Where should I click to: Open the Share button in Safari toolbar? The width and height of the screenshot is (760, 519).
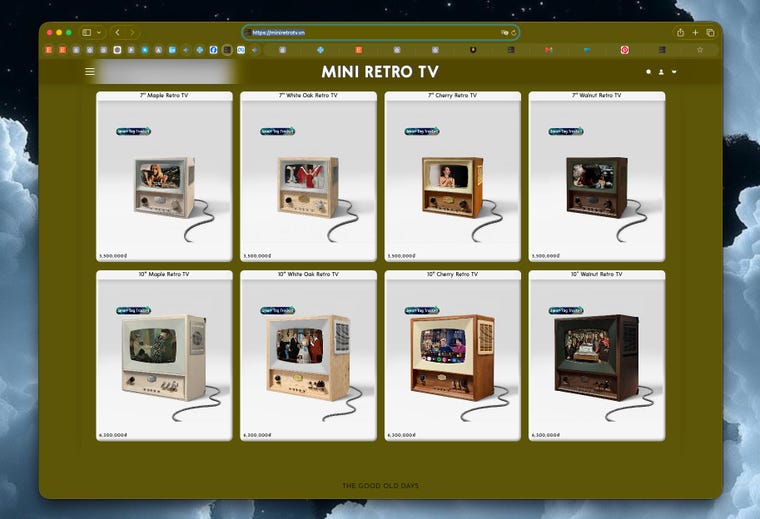coord(681,32)
